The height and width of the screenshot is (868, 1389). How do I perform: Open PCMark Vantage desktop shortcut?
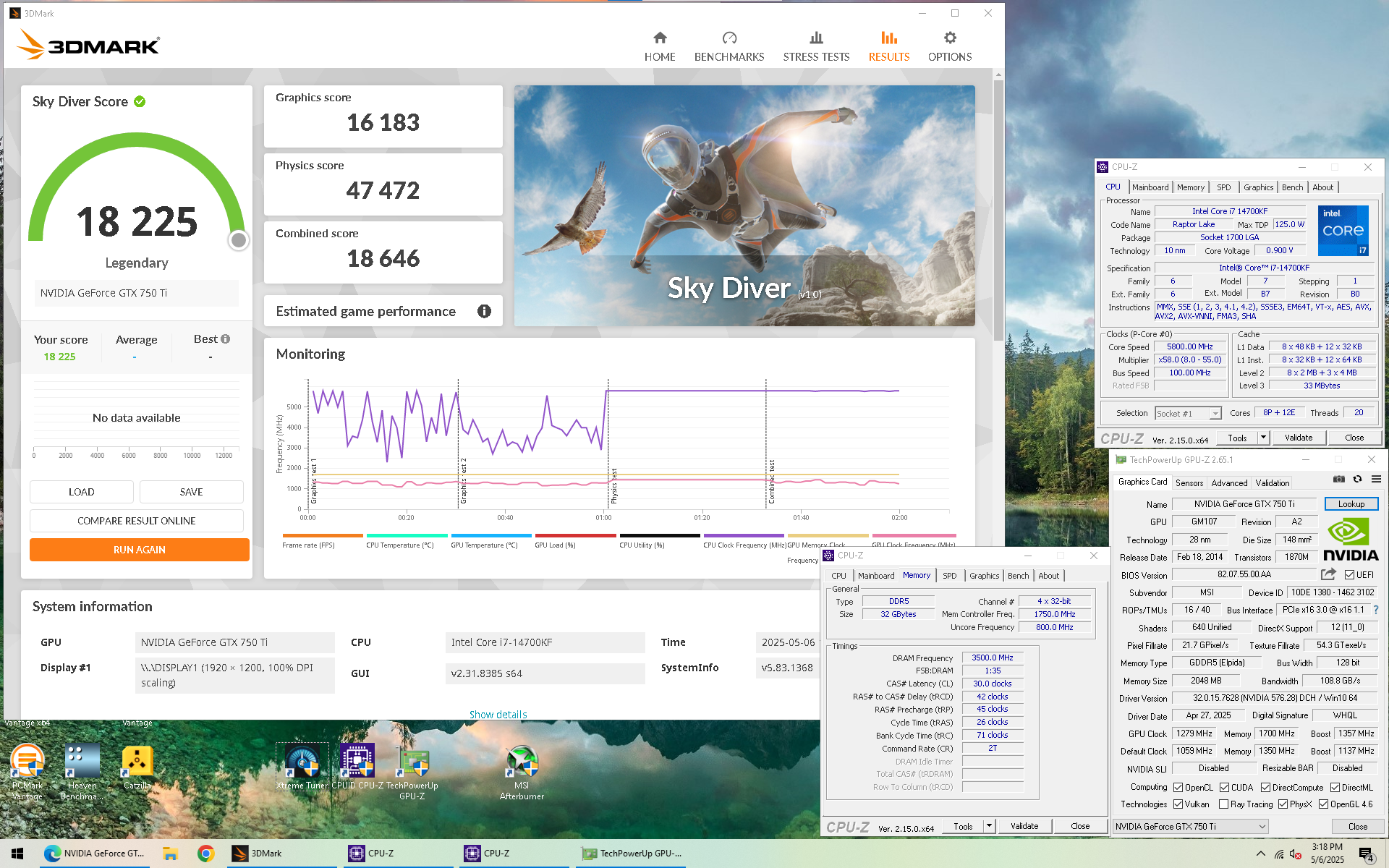27,771
